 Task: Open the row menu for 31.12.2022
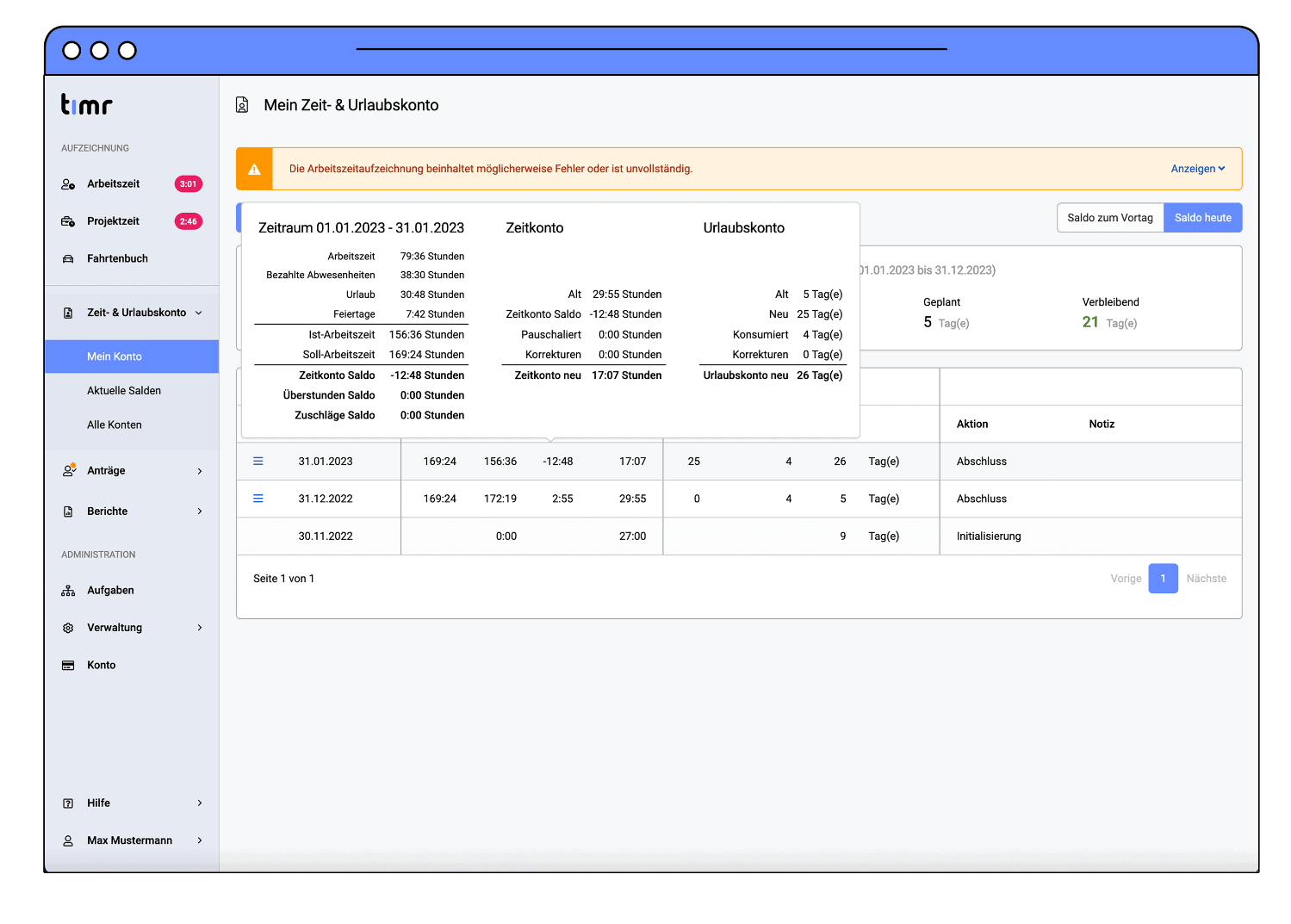tap(258, 499)
